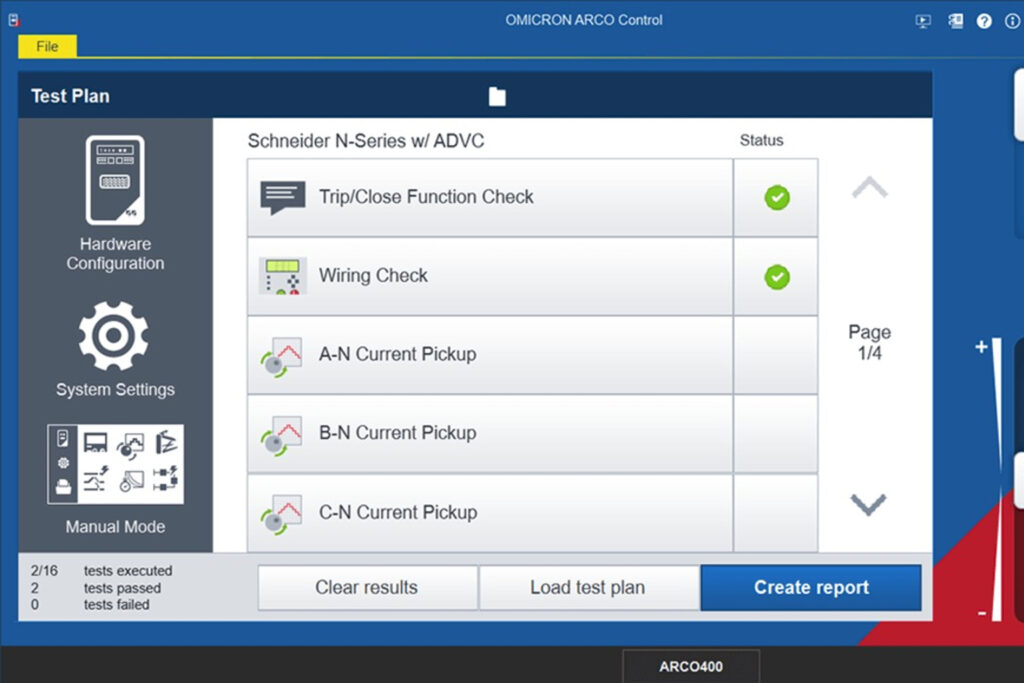Click the Status column header
The width and height of the screenshot is (1024, 683).
[761, 140]
